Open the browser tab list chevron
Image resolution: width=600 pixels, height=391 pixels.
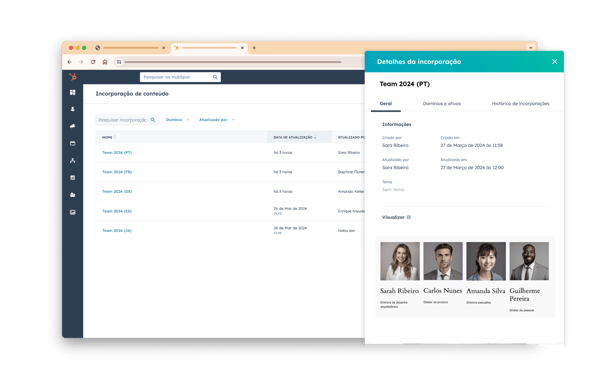[x=531, y=48]
